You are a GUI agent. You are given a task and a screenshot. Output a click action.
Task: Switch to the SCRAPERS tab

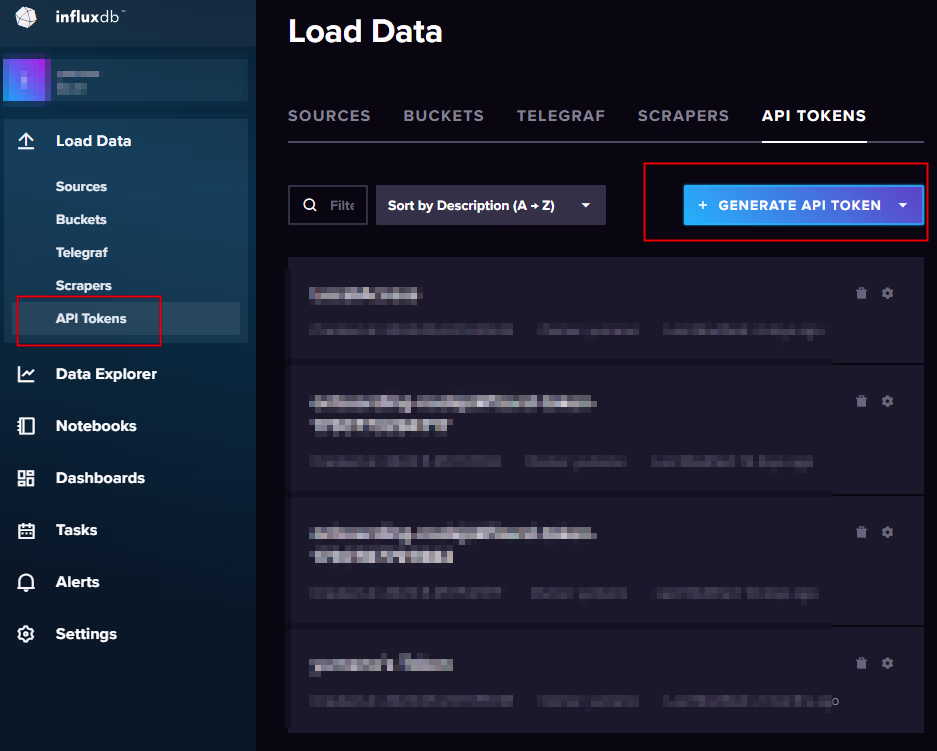683,116
